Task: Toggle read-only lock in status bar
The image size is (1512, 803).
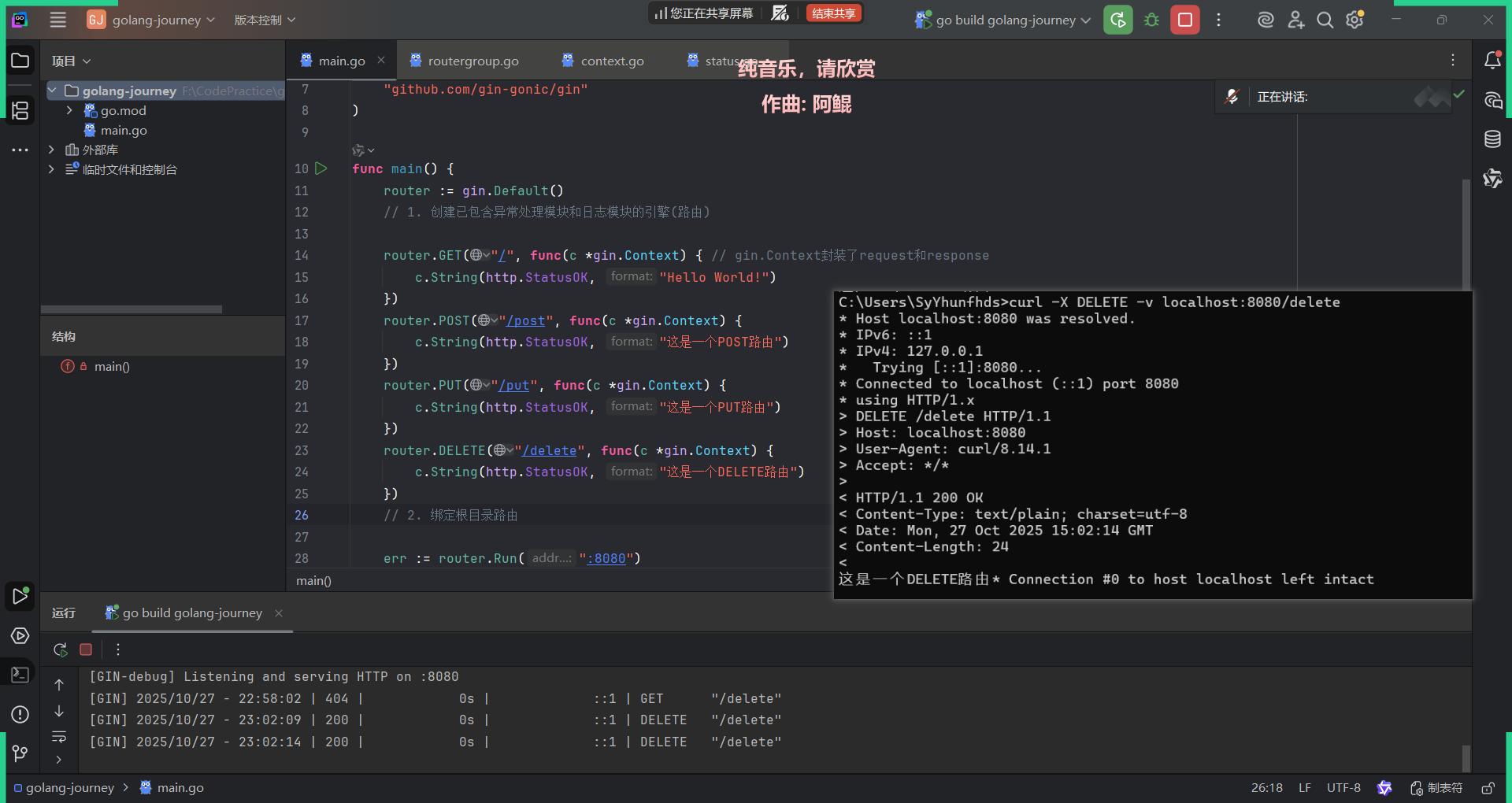Action: pyautogui.click(x=1488, y=788)
